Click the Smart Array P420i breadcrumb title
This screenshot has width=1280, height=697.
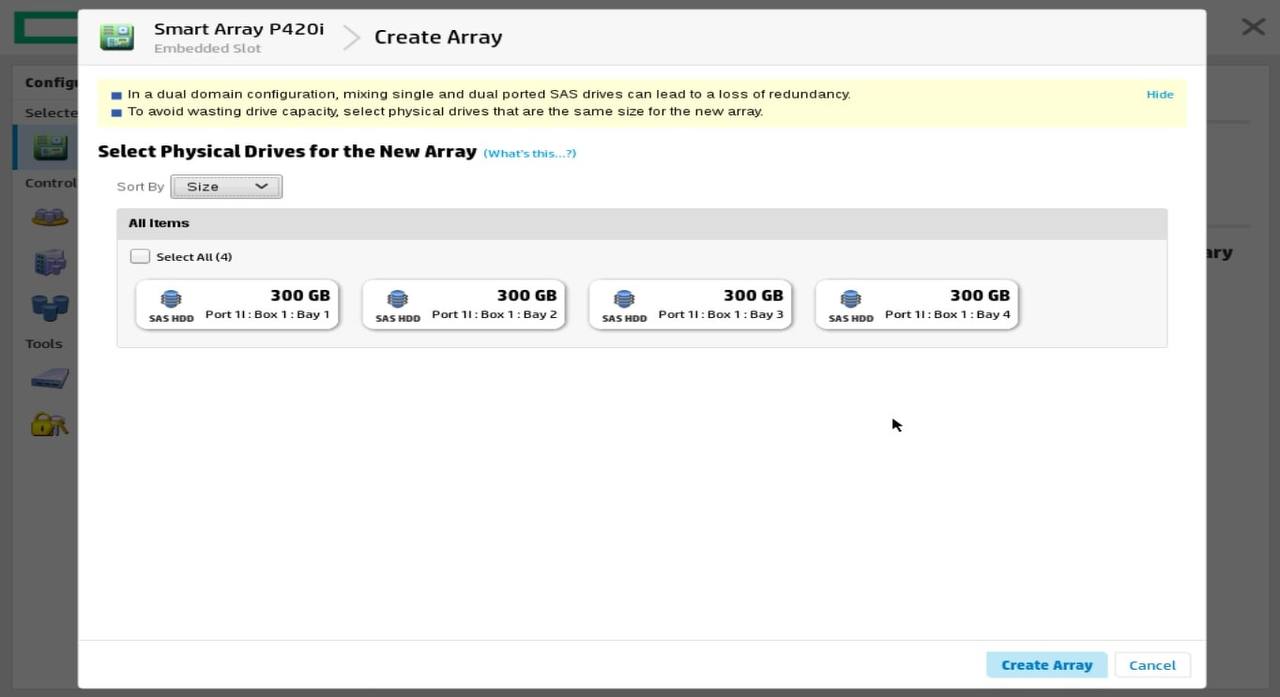238,29
